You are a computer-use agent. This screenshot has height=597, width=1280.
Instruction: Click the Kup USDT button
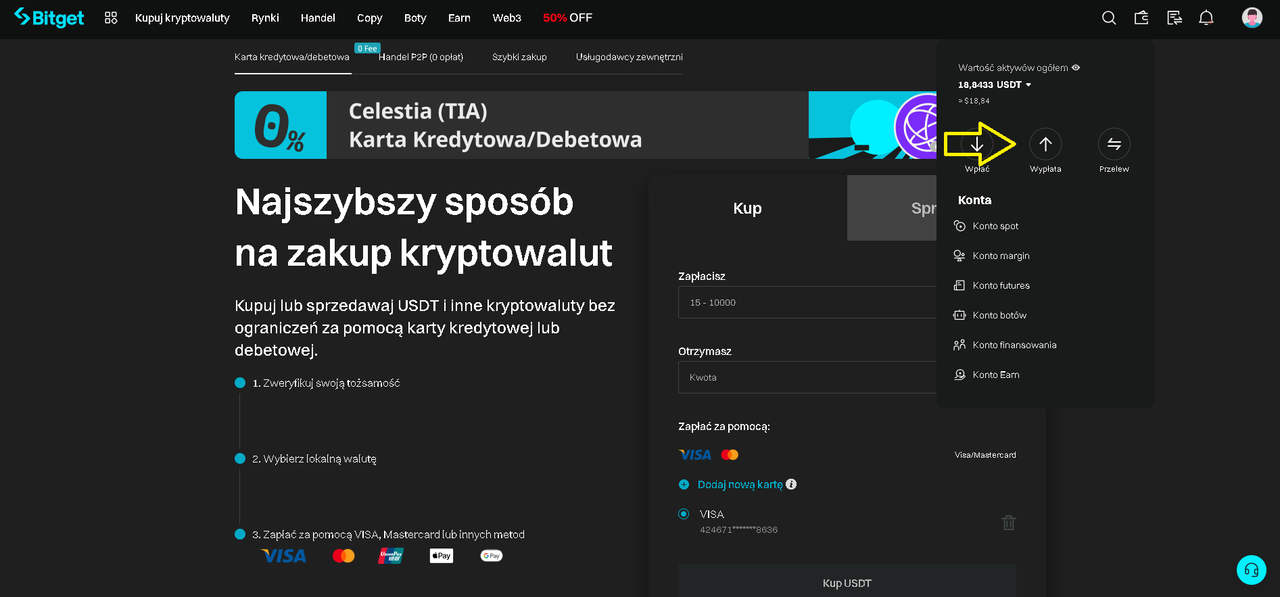(x=847, y=583)
